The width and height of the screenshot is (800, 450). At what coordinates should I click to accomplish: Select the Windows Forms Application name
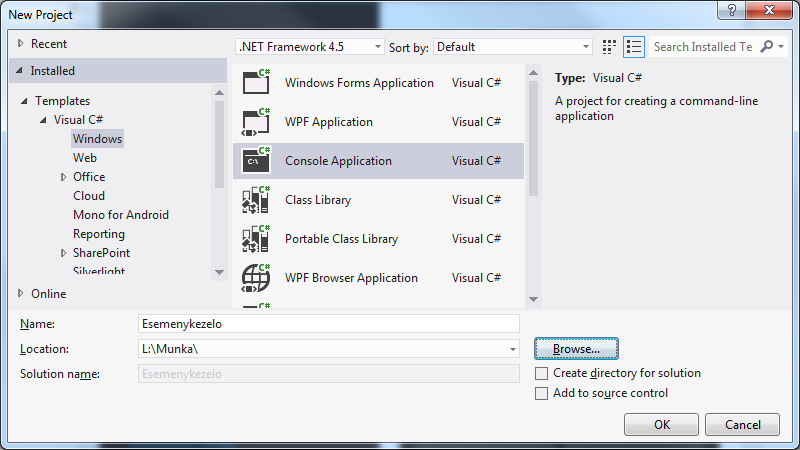click(x=359, y=83)
